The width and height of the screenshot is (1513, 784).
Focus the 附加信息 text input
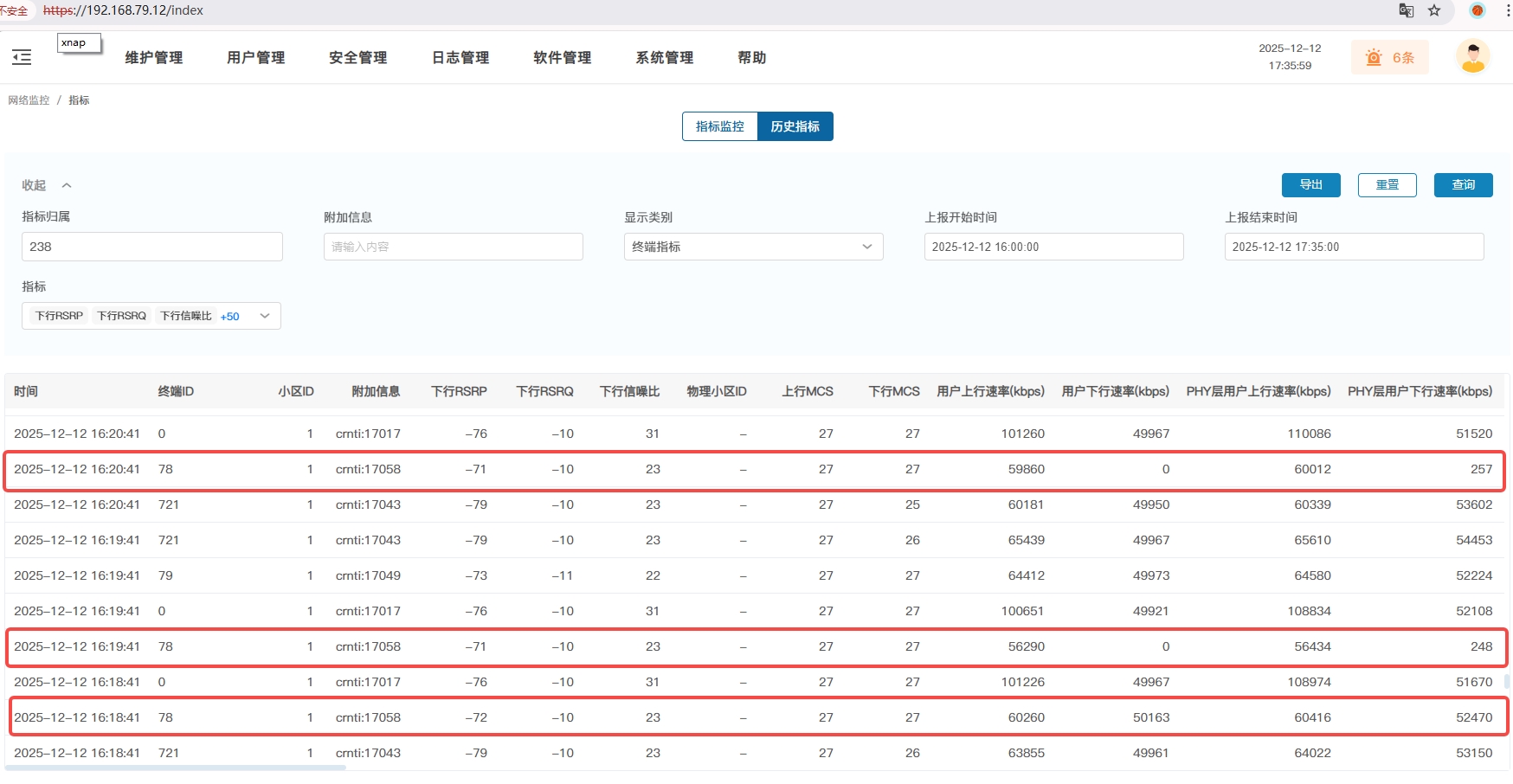(x=453, y=247)
